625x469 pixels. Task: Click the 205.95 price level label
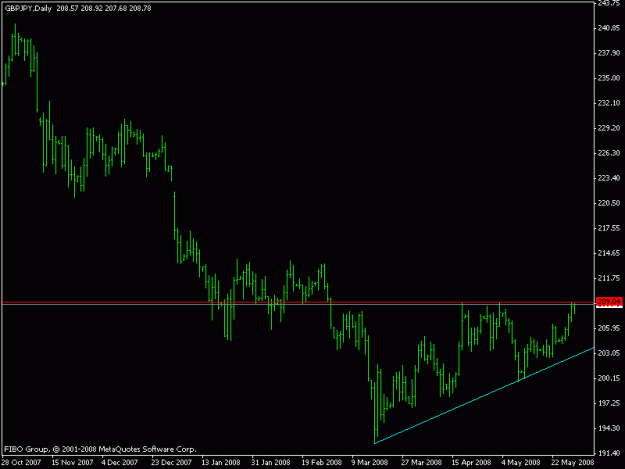(x=609, y=328)
